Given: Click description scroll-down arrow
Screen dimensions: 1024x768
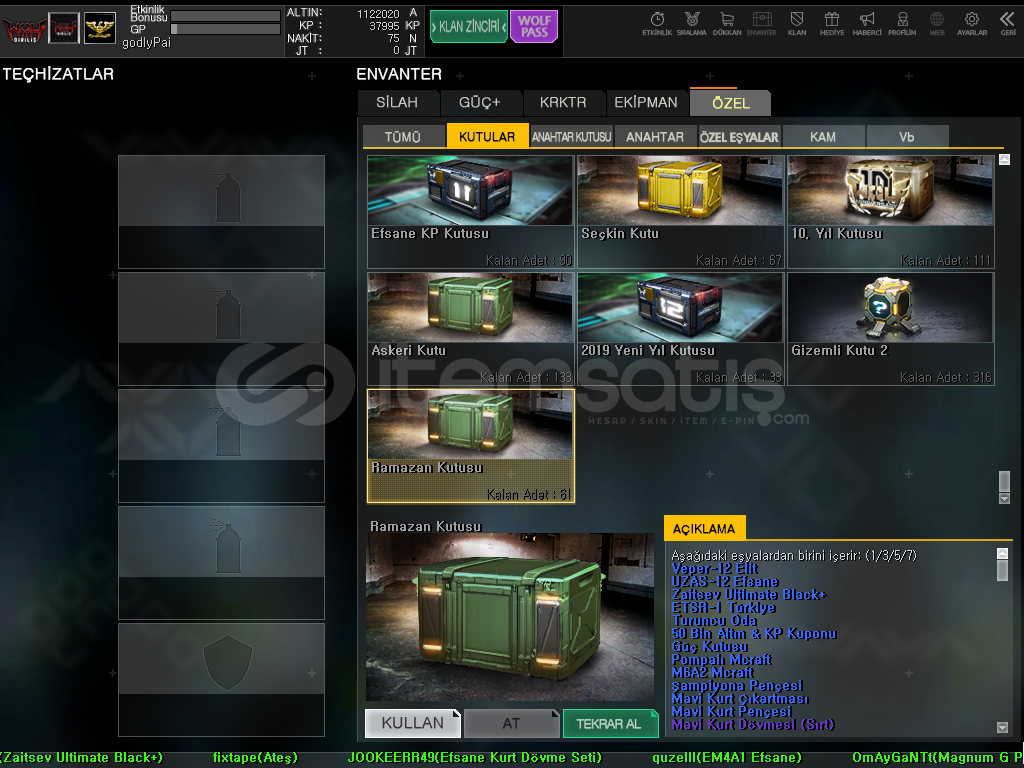Looking at the screenshot, I should [x=1002, y=727].
